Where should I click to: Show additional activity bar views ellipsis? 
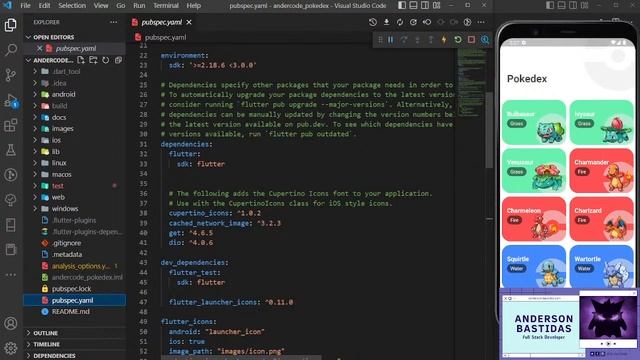tap(11, 275)
